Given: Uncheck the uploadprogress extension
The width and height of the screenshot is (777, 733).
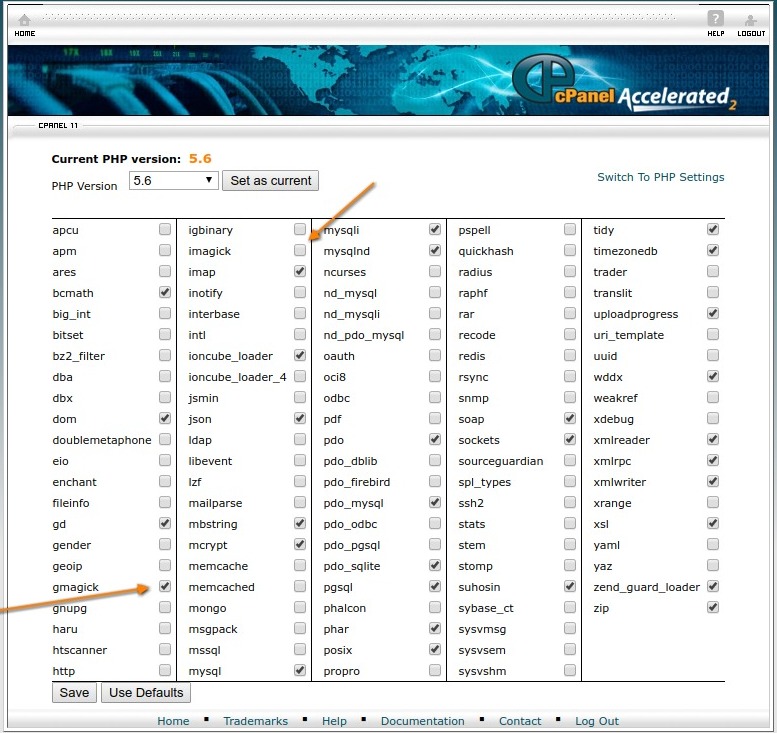Looking at the screenshot, I should coord(713,313).
